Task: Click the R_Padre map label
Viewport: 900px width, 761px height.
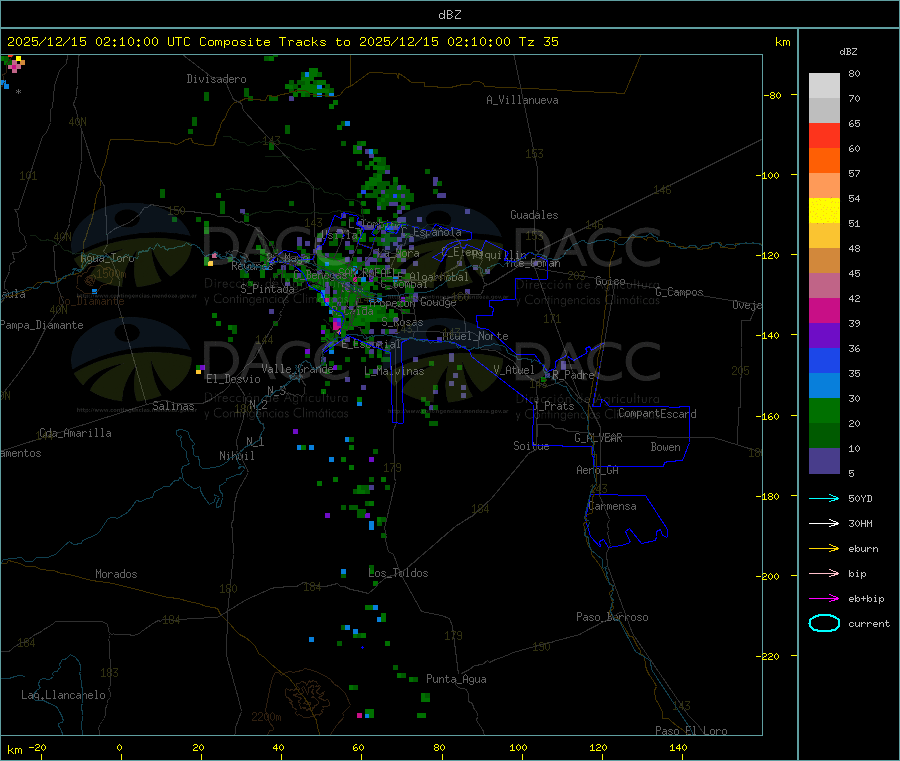Action: coord(573,375)
